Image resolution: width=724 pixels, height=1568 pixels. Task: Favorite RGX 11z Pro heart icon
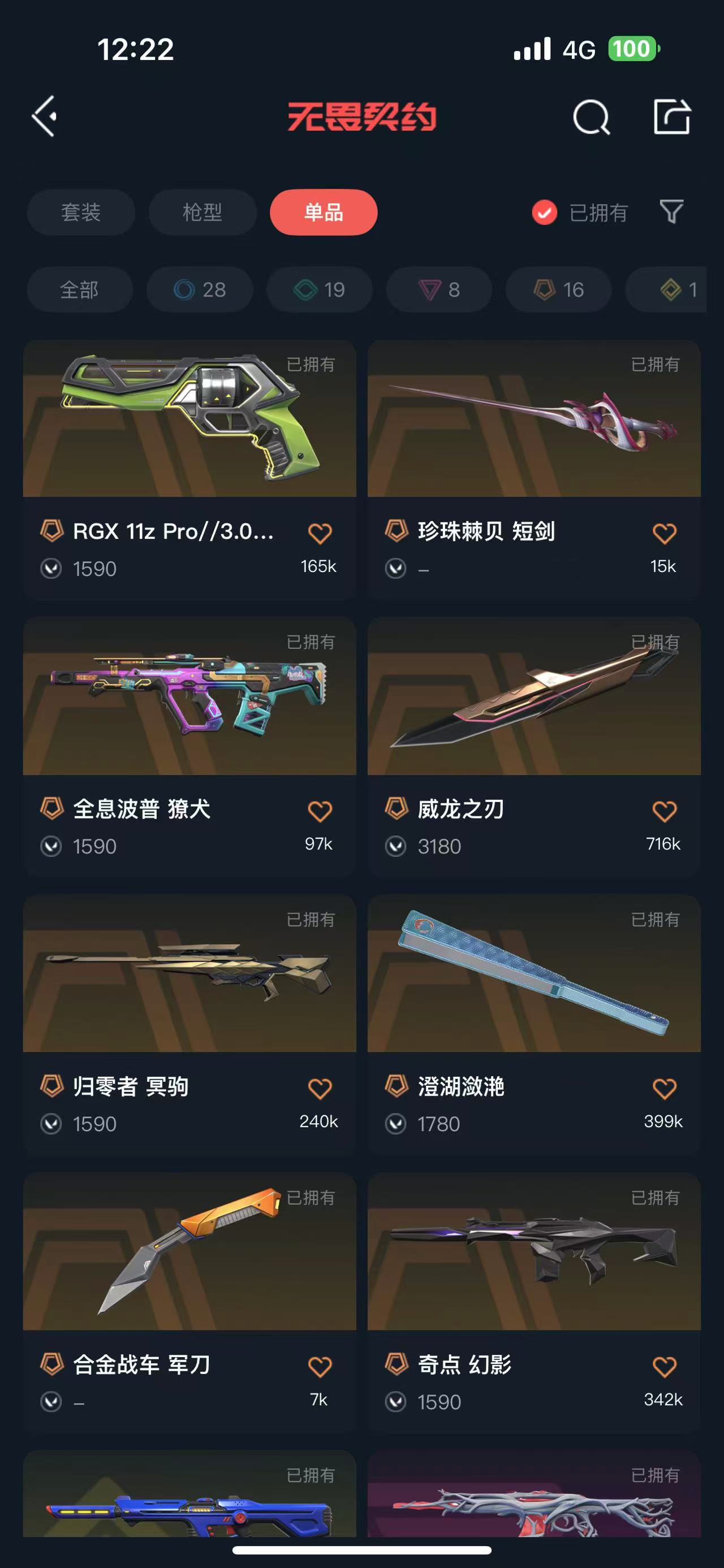320,533
